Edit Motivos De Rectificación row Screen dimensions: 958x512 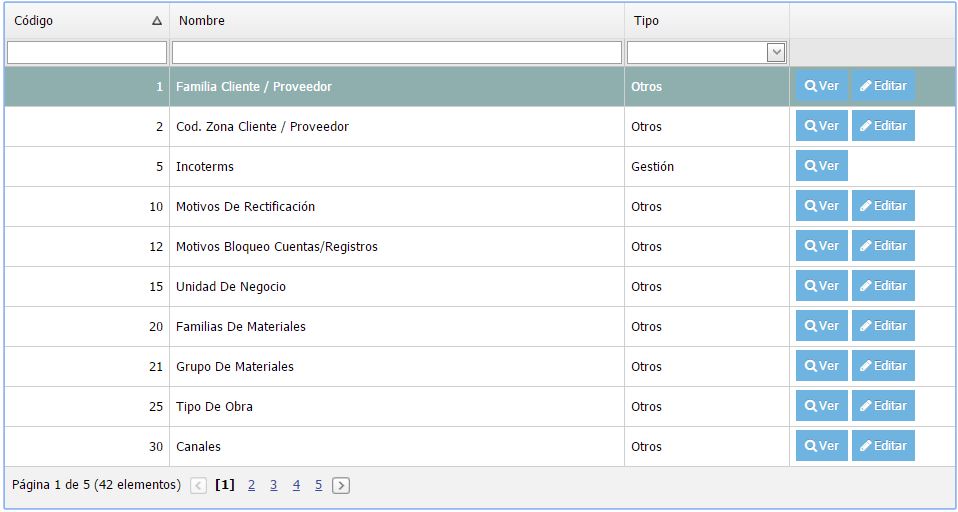883,206
